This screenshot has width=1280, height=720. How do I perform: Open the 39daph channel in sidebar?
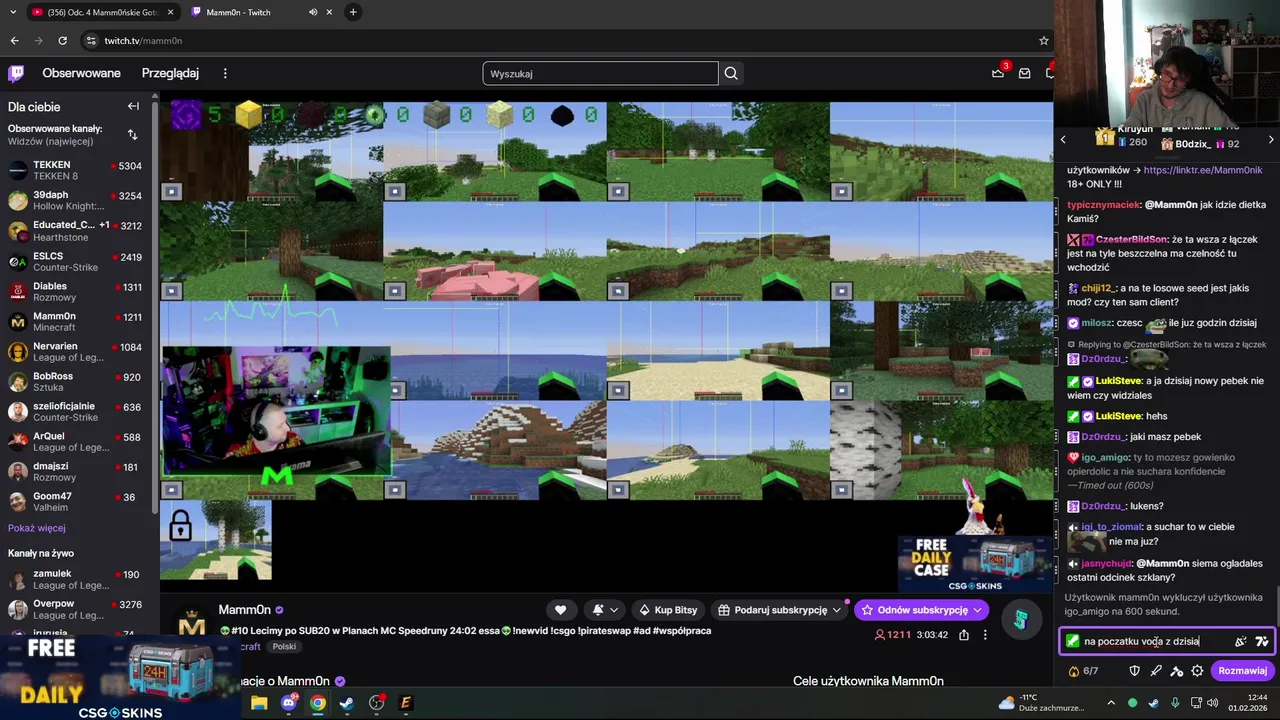pyautogui.click(x=75, y=200)
